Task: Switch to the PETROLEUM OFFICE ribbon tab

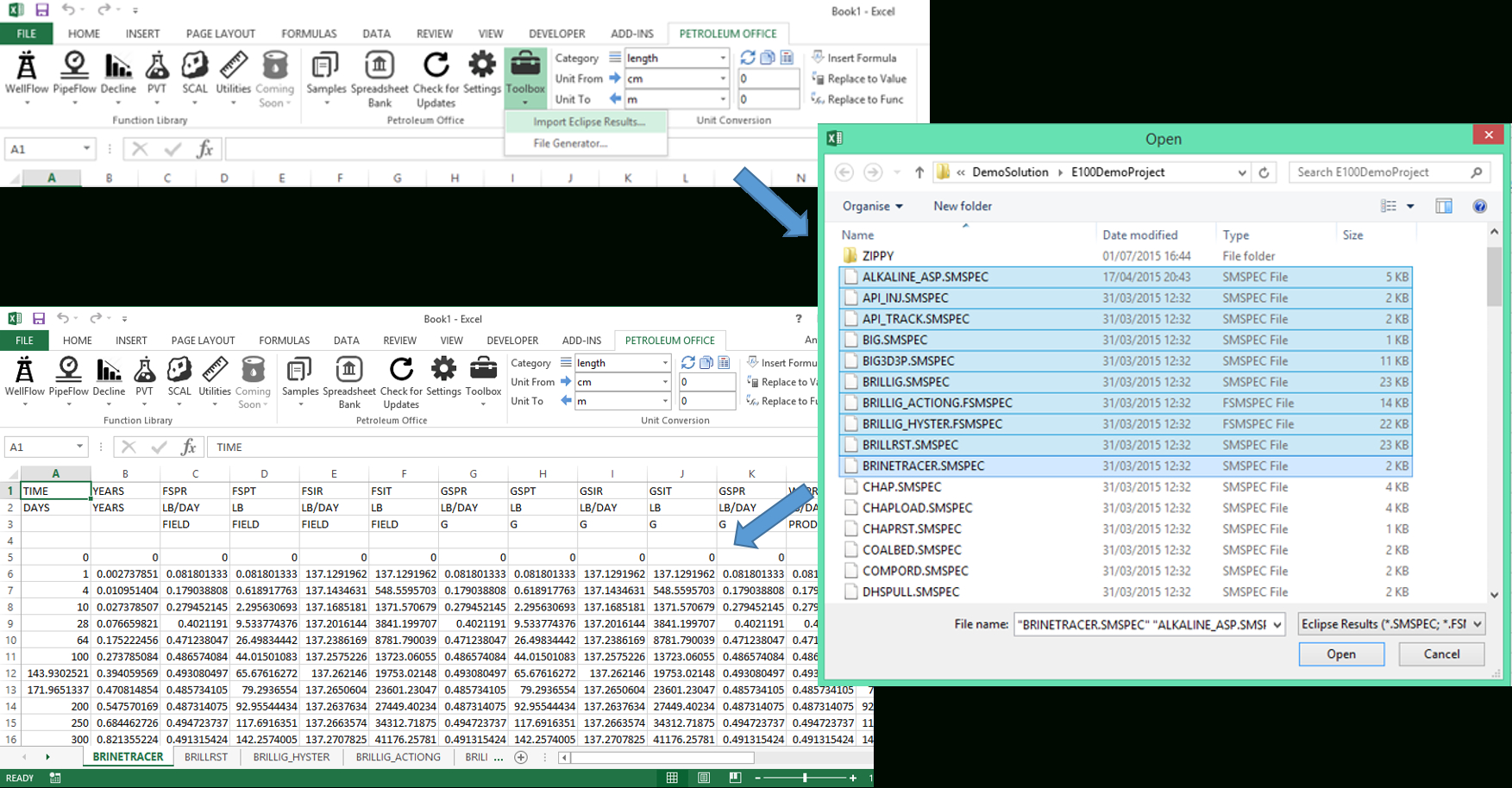Action: 728,34
